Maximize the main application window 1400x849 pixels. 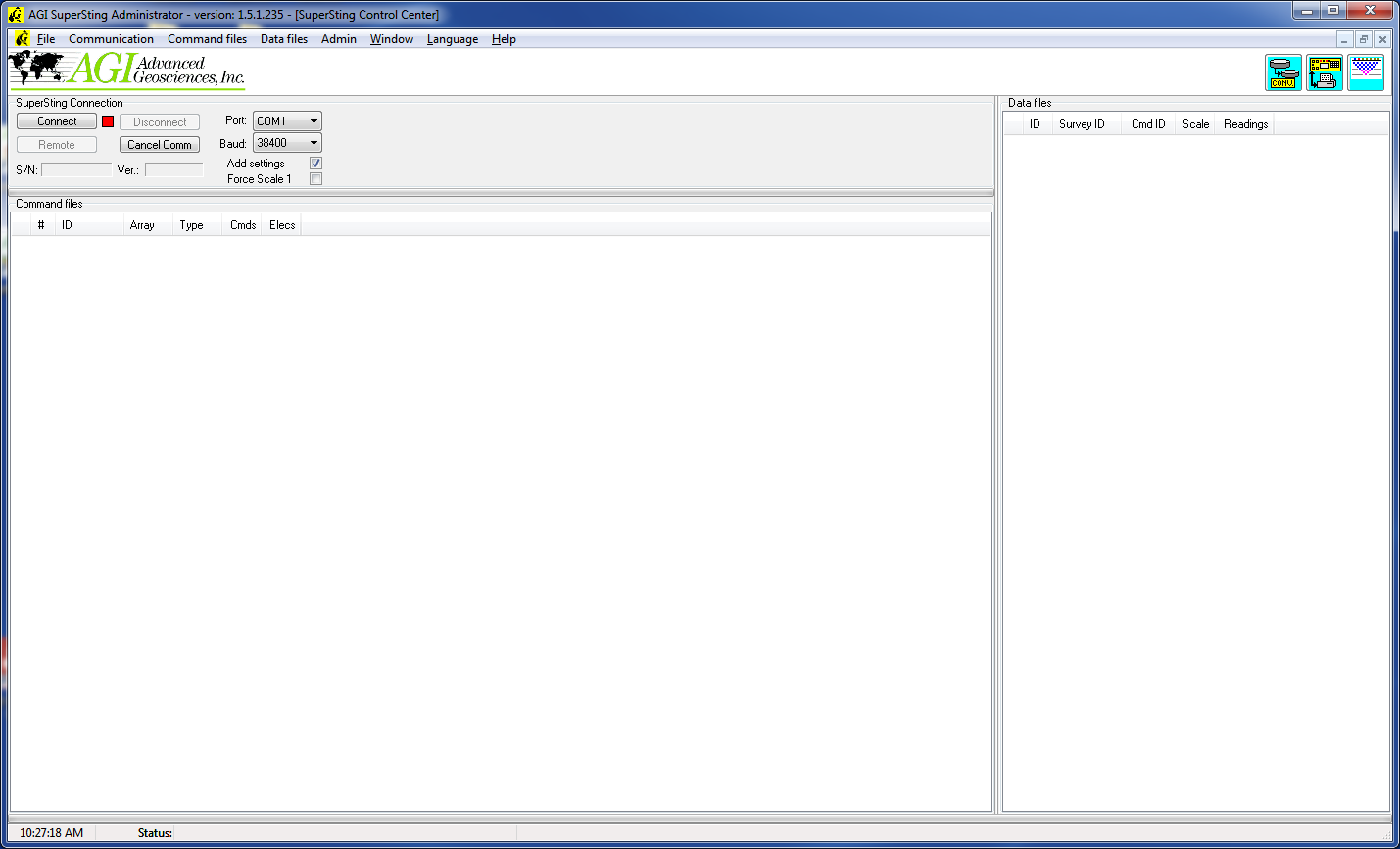click(x=1332, y=11)
